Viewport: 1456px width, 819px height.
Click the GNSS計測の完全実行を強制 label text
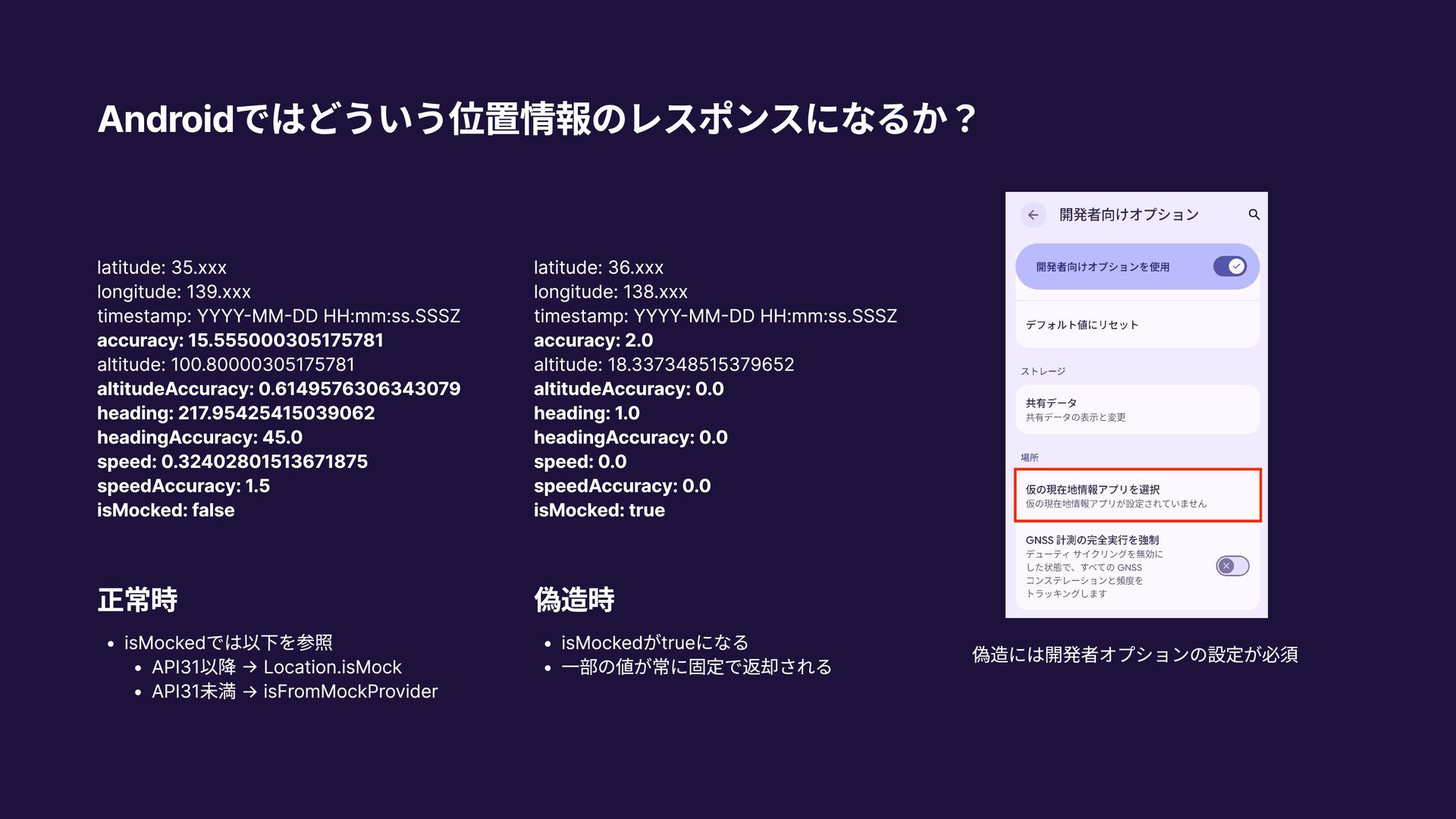pyautogui.click(x=1091, y=540)
